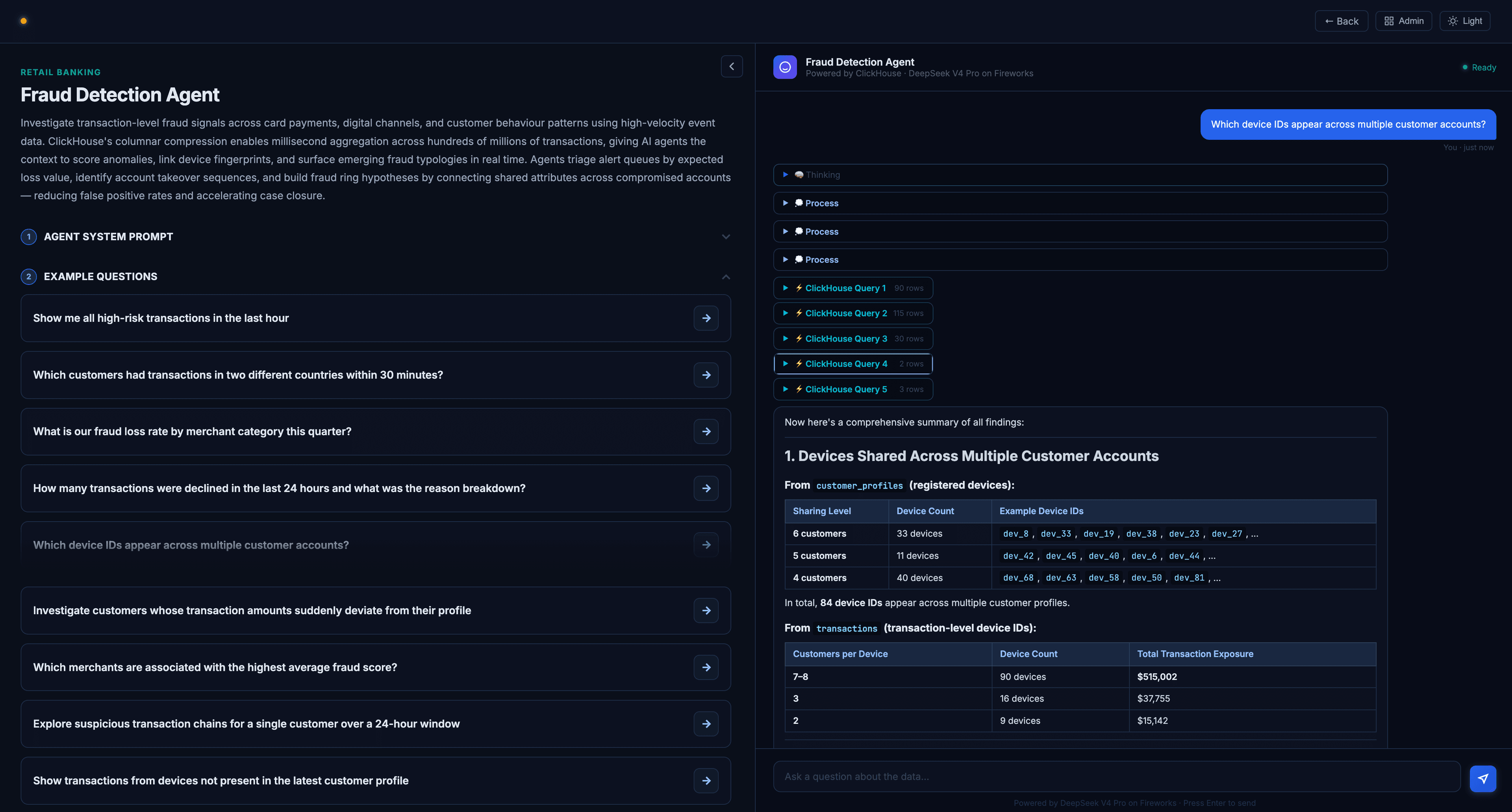
Task: Expand the second Process section
Action: (1080, 231)
